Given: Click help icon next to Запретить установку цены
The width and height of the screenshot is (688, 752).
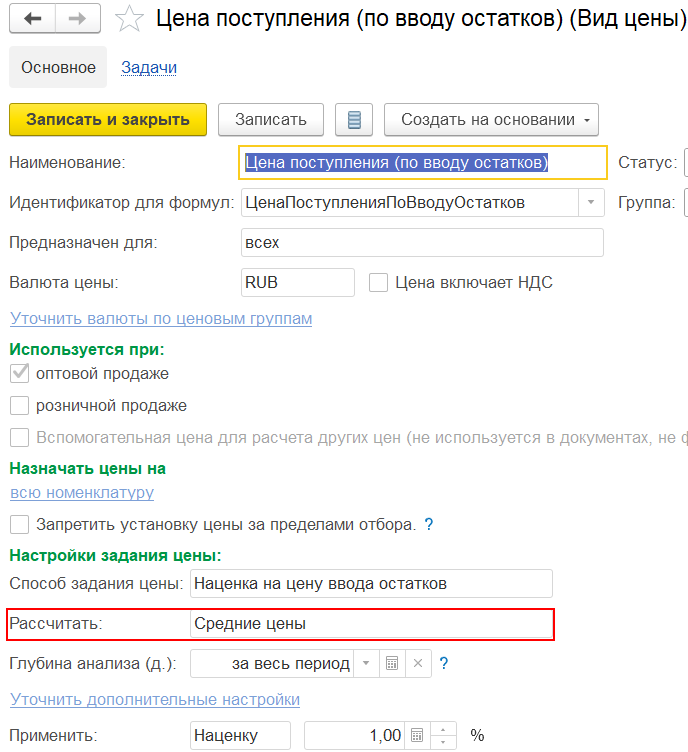Looking at the screenshot, I should [429, 524].
